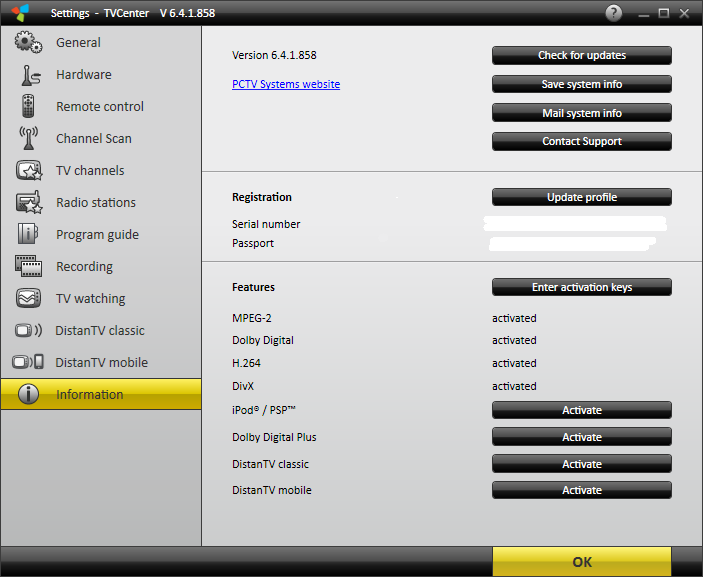The image size is (703, 577).
Task: Click the H.264 feature label
Action: coord(246,363)
